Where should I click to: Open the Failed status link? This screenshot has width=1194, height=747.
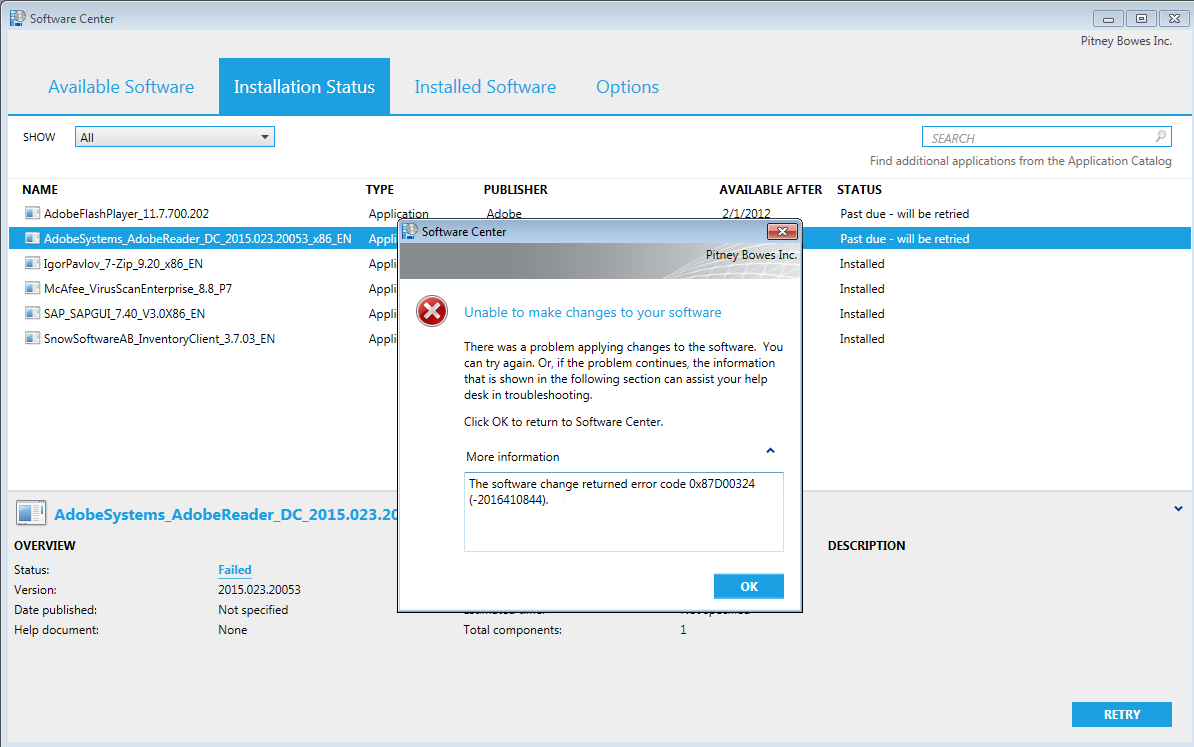[235, 570]
